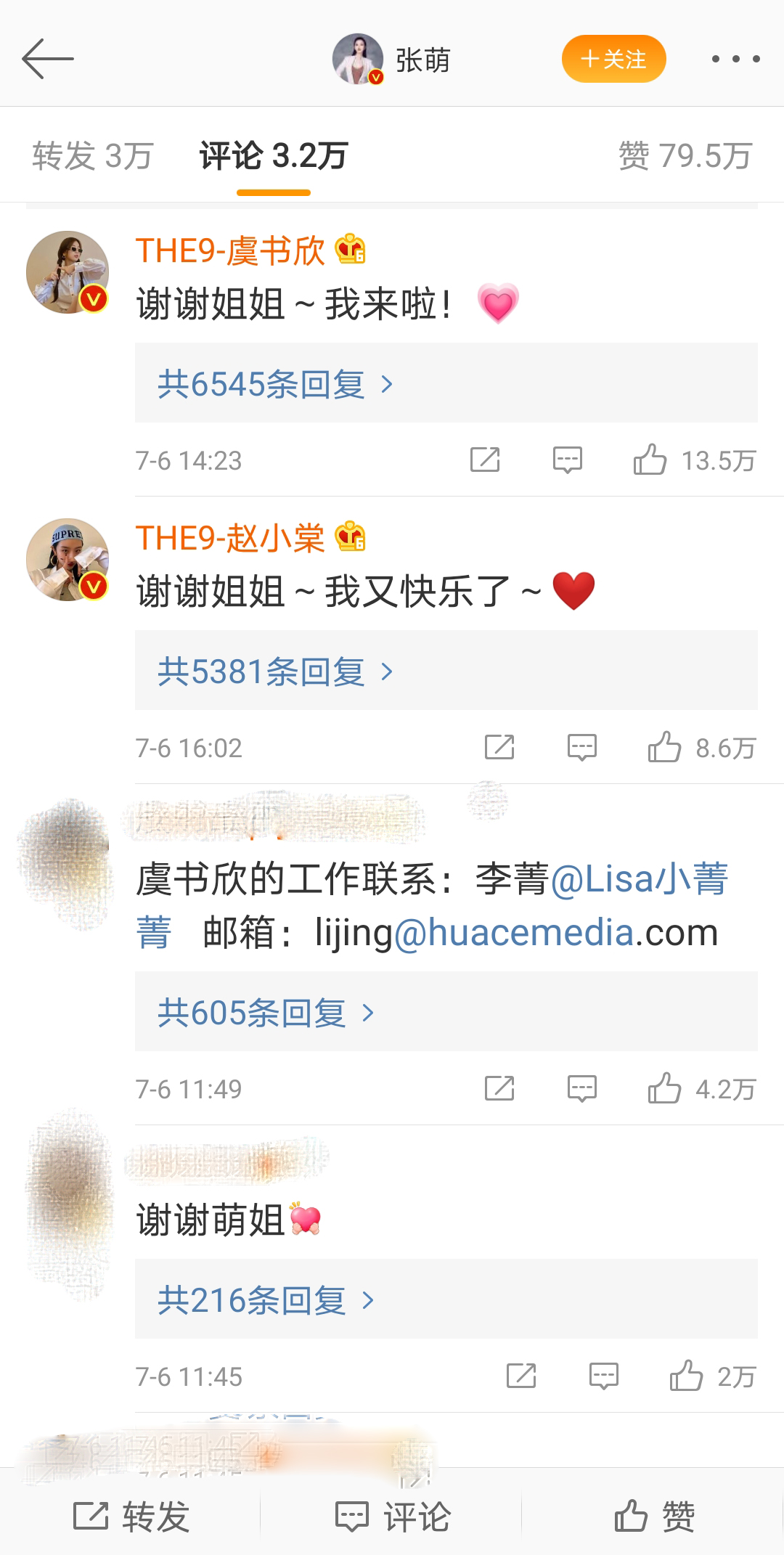Open THE9-虞书欣's avatar profile

pos(68,272)
